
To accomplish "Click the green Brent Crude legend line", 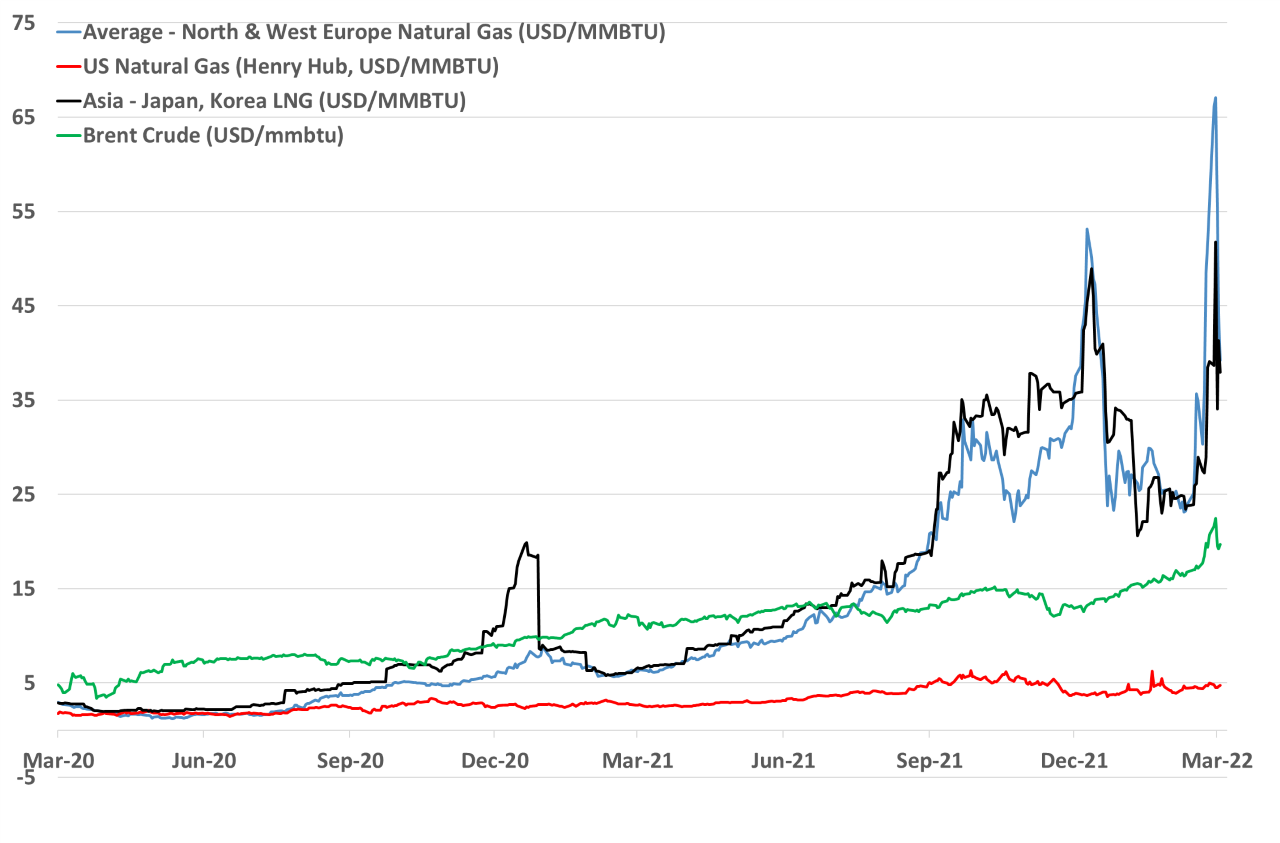I will [69, 136].
